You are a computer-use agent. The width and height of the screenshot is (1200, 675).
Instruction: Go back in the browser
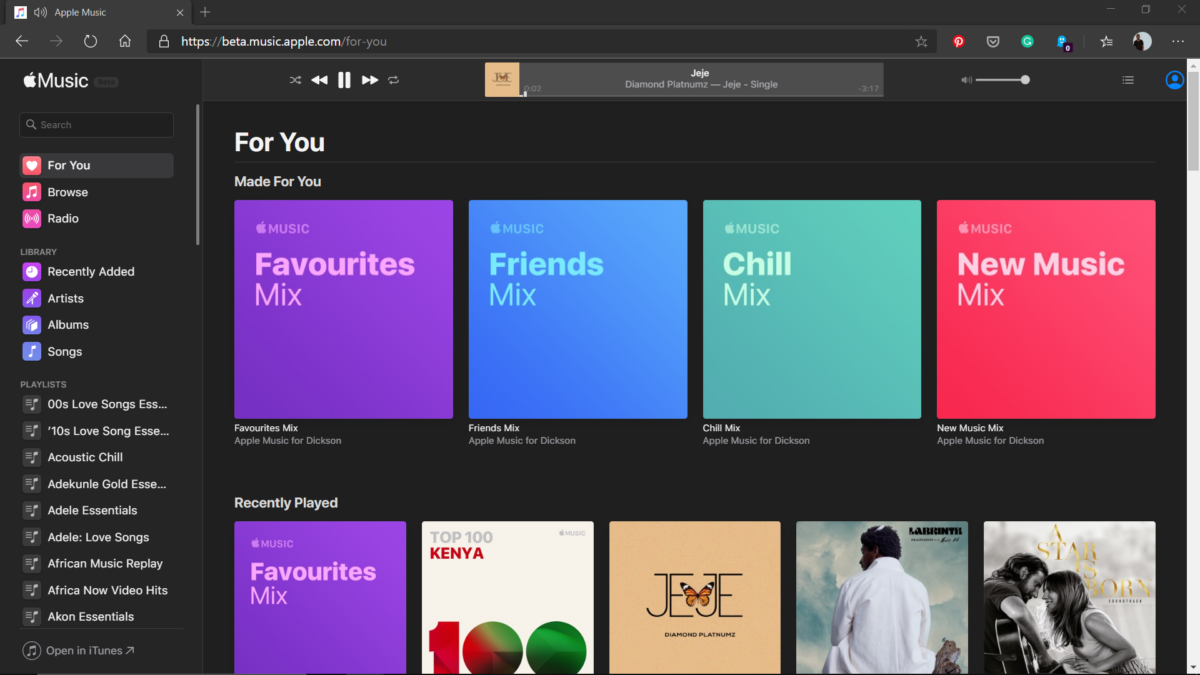pyautogui.click(x=22, y=41)
